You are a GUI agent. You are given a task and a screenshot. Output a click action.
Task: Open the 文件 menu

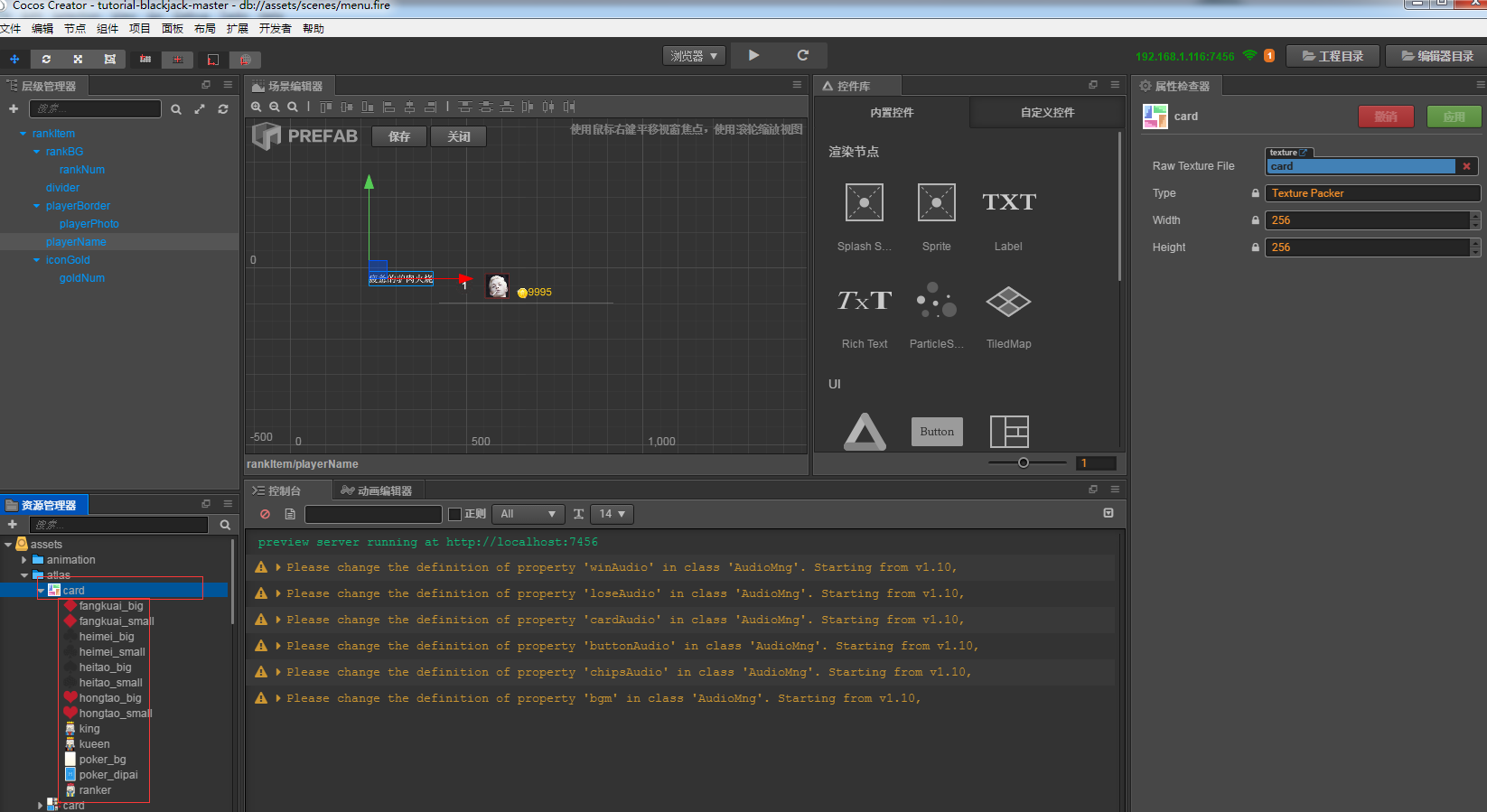tap(11, 29)
